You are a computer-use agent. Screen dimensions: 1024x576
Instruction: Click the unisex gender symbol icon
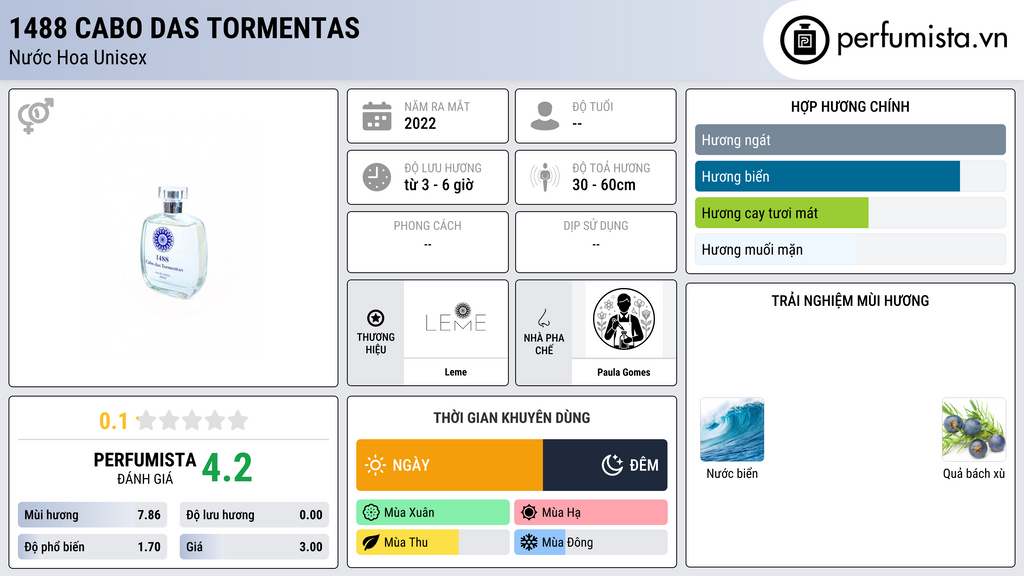[x=36, y=116]
